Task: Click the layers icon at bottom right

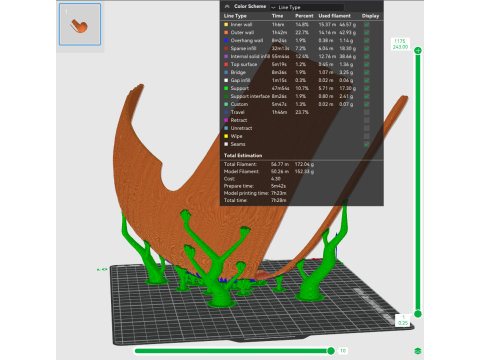Action: [418, 351]
